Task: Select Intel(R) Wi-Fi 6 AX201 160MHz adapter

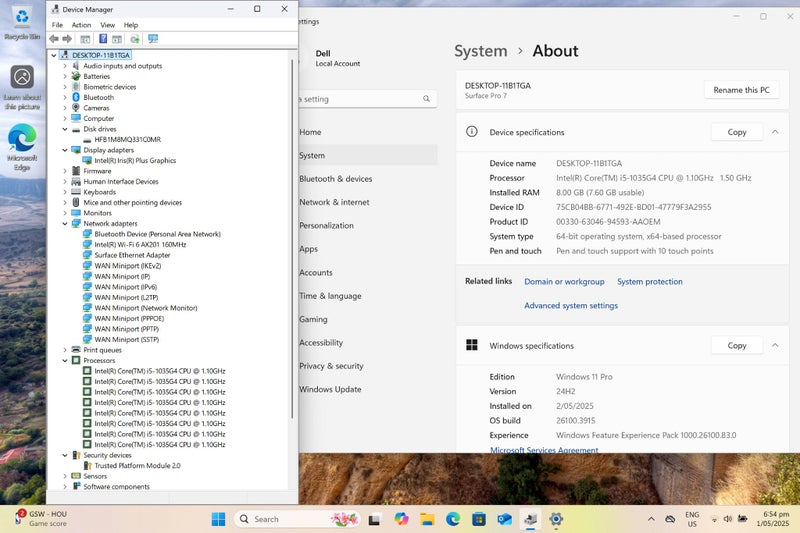Action: (140, 245)
